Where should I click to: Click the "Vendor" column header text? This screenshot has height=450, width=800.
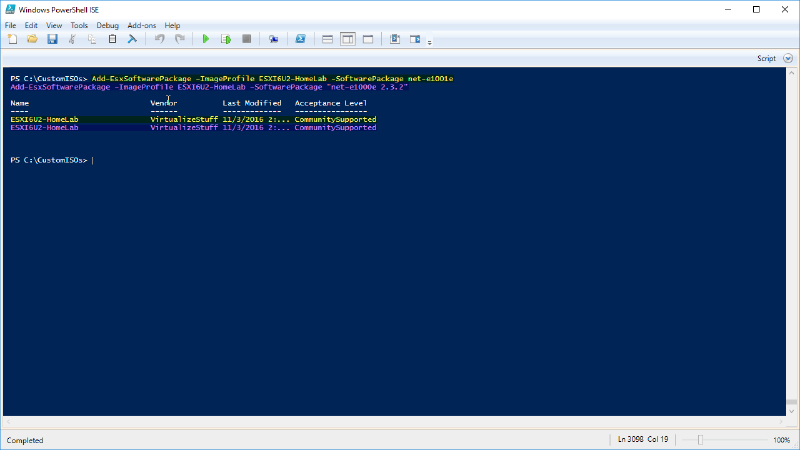pos(164,103)
